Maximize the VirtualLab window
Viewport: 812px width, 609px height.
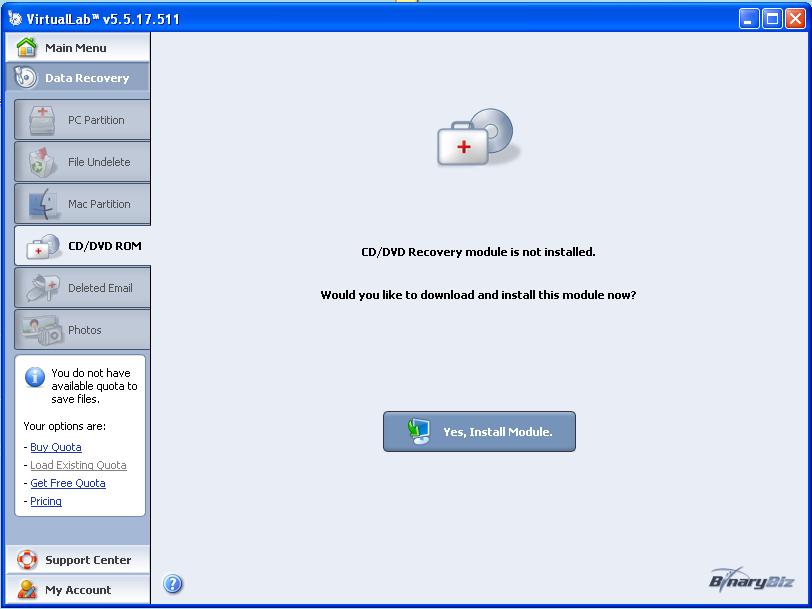(772, 19)
